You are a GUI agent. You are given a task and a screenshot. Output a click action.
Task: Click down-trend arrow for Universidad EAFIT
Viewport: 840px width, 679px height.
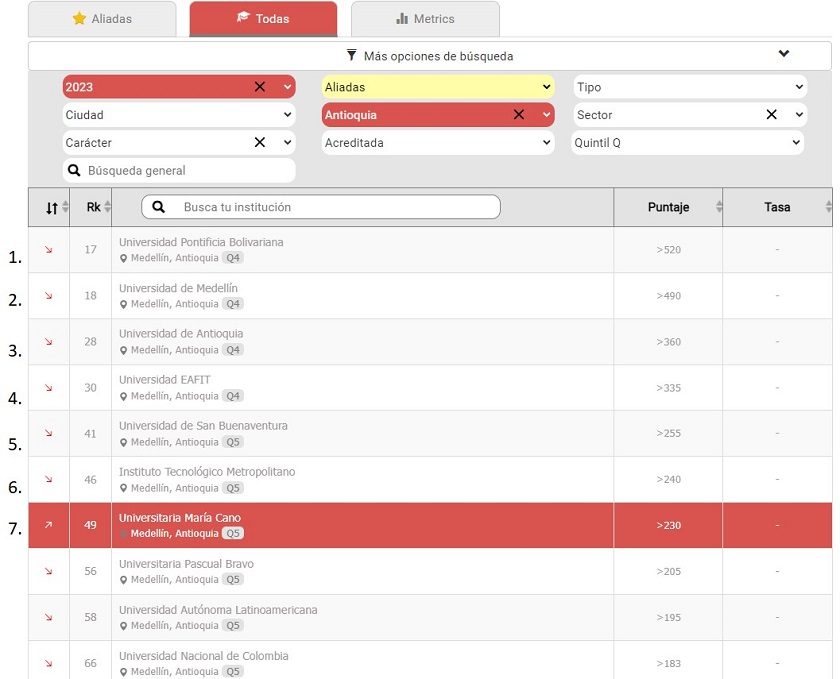pos(49,388)
